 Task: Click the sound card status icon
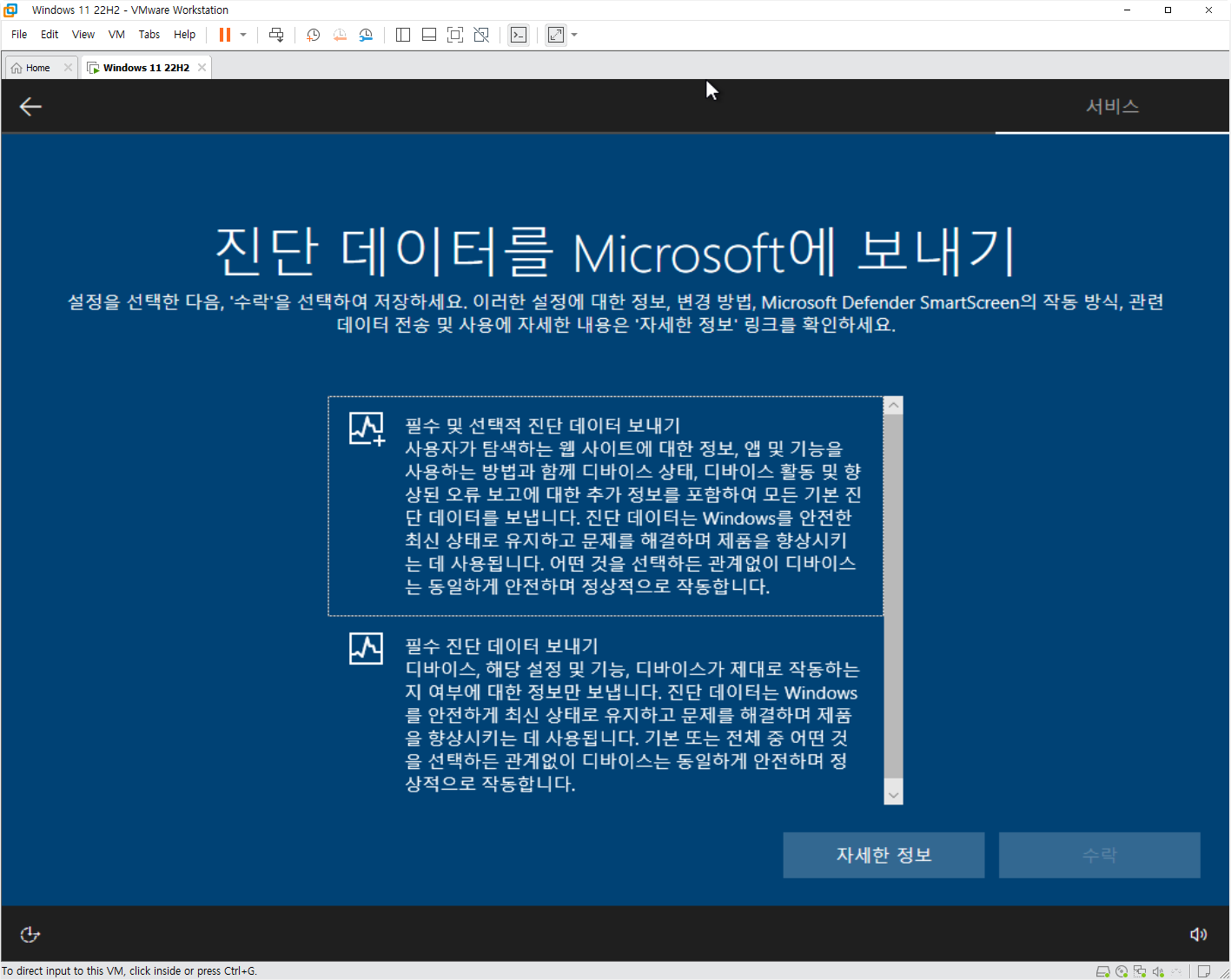pyautogui.click(x=1158, y=971)
